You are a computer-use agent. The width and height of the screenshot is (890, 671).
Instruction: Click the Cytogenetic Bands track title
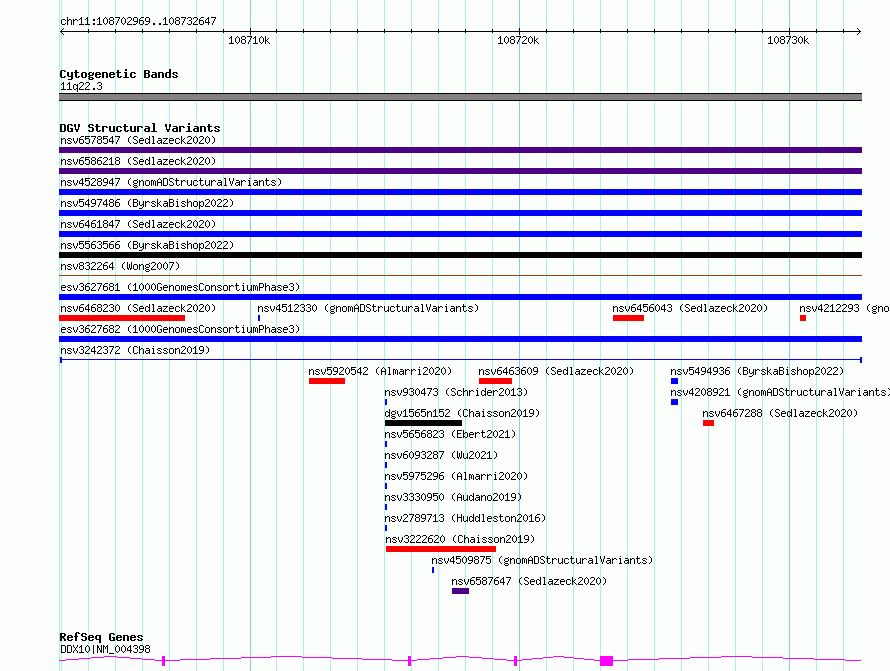[119, 74]
